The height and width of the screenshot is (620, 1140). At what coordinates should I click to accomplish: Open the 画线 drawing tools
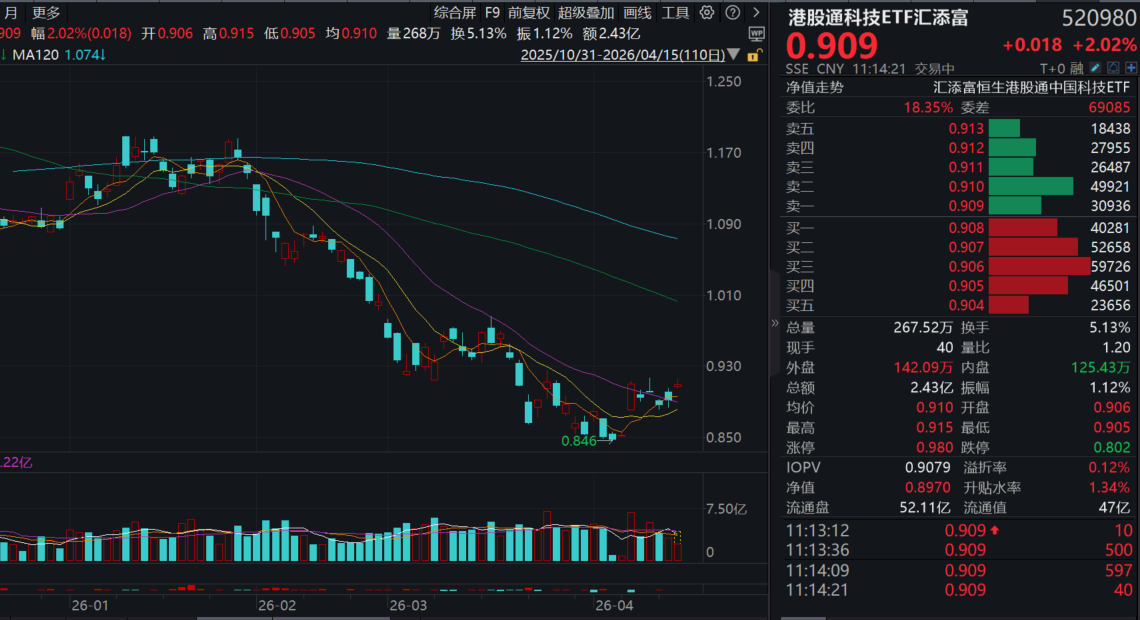pyautogui.click(x=638, y=12)
